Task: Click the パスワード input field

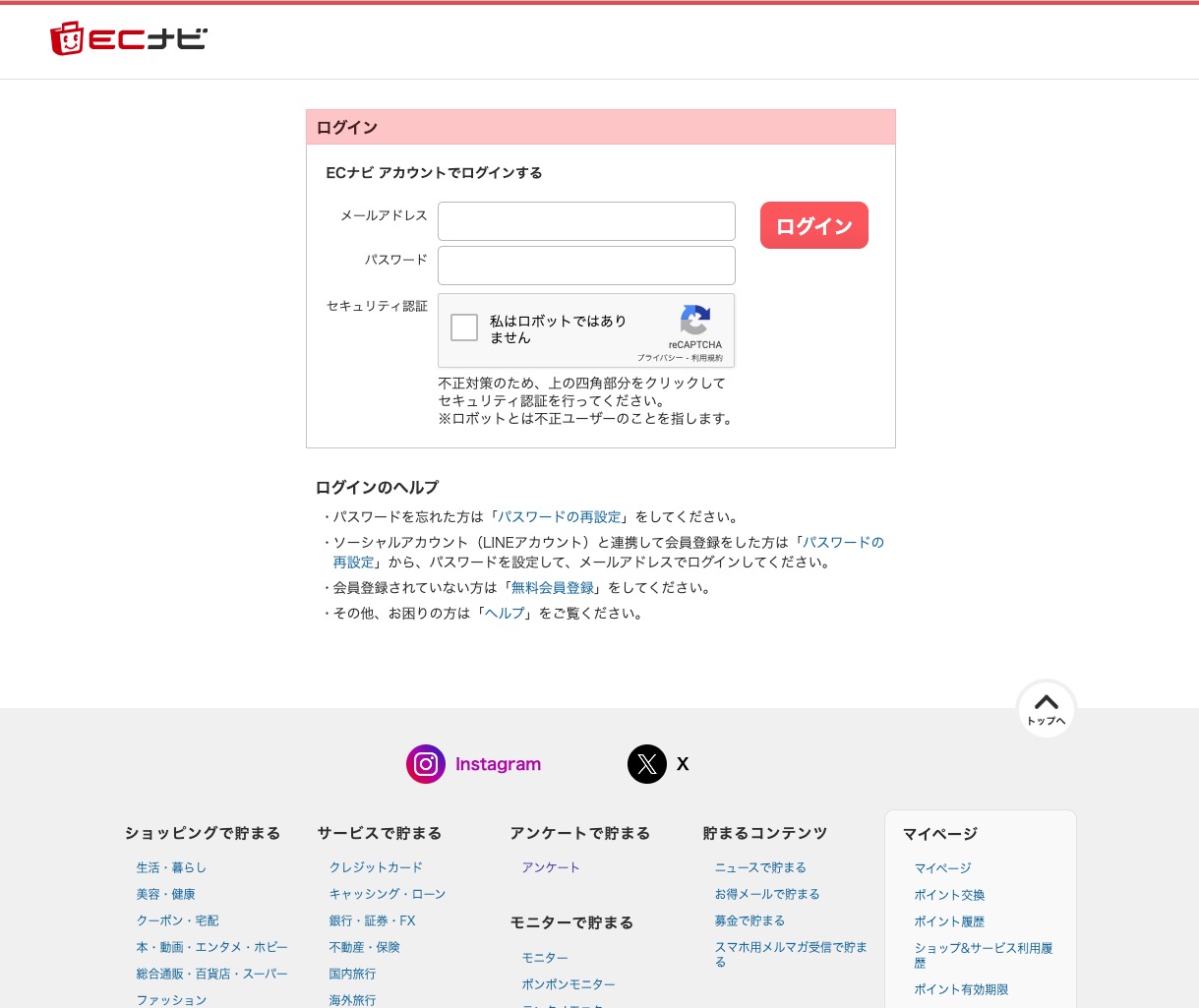Action: point(586,265)
